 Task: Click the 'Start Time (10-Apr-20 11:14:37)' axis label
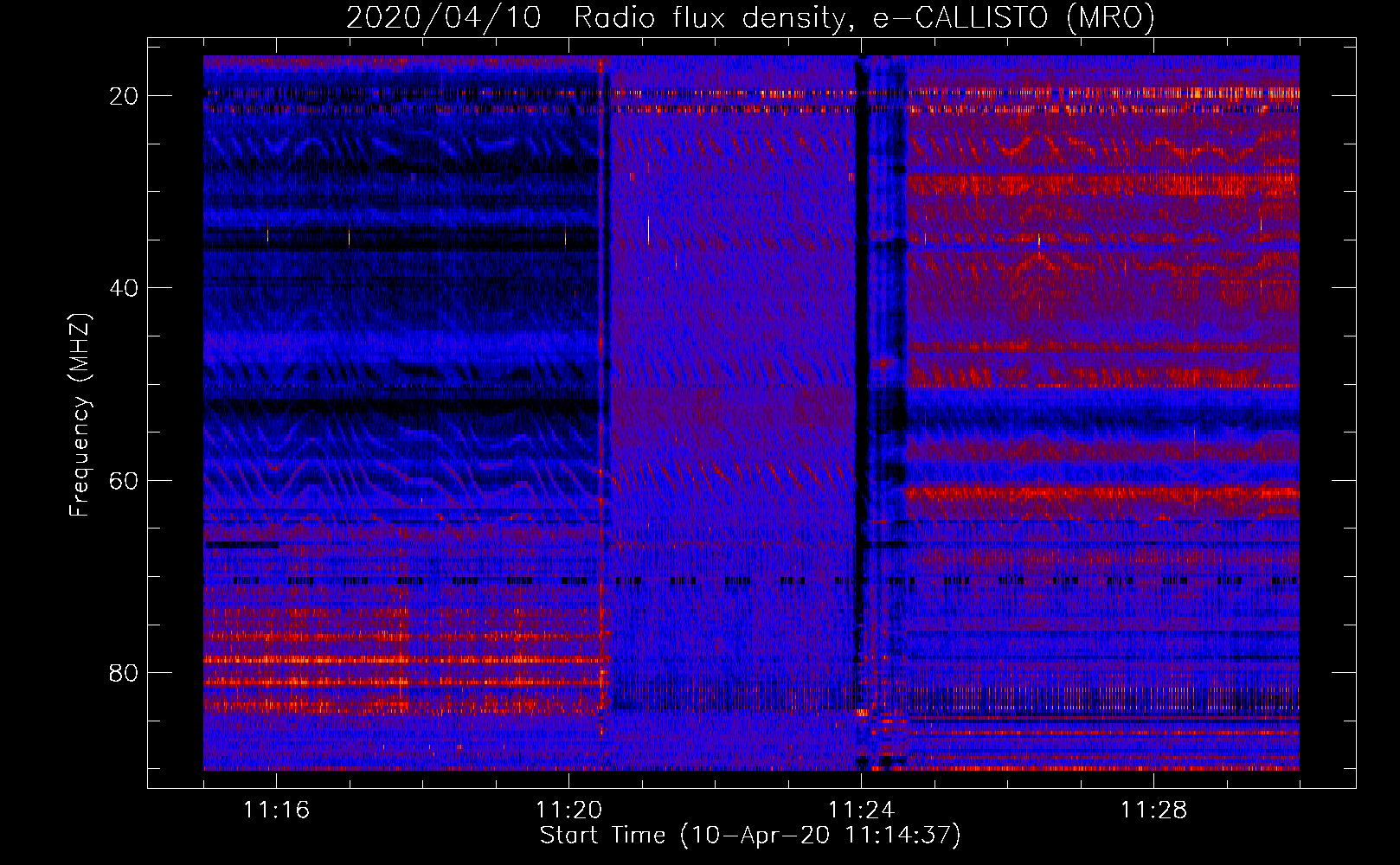[750, 836]
